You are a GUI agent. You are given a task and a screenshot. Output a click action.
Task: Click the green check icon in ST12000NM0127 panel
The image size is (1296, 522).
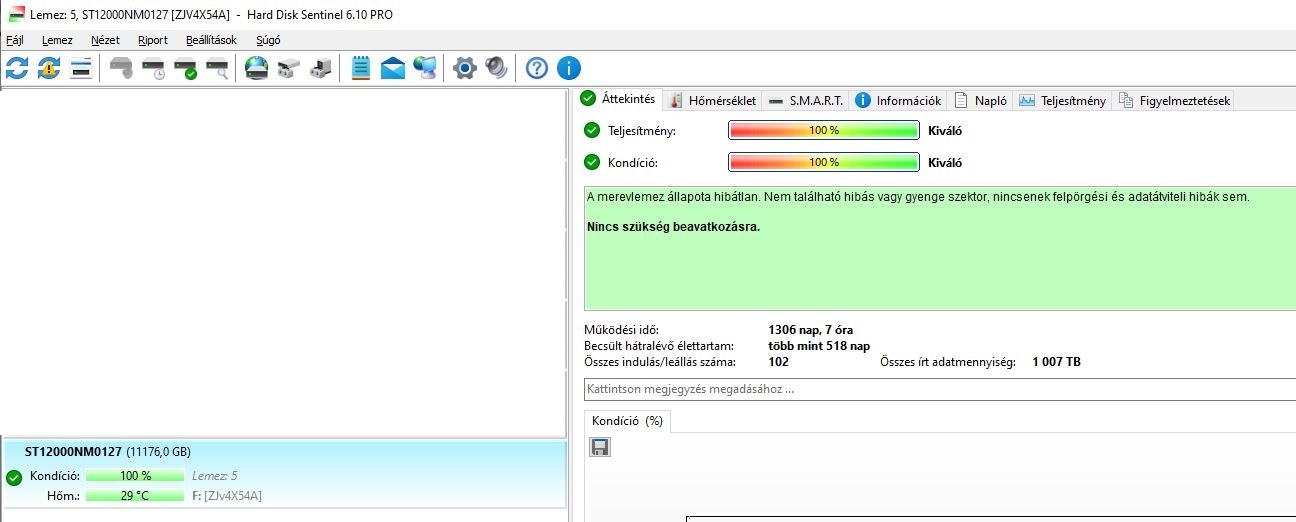(x=14, y=477)
